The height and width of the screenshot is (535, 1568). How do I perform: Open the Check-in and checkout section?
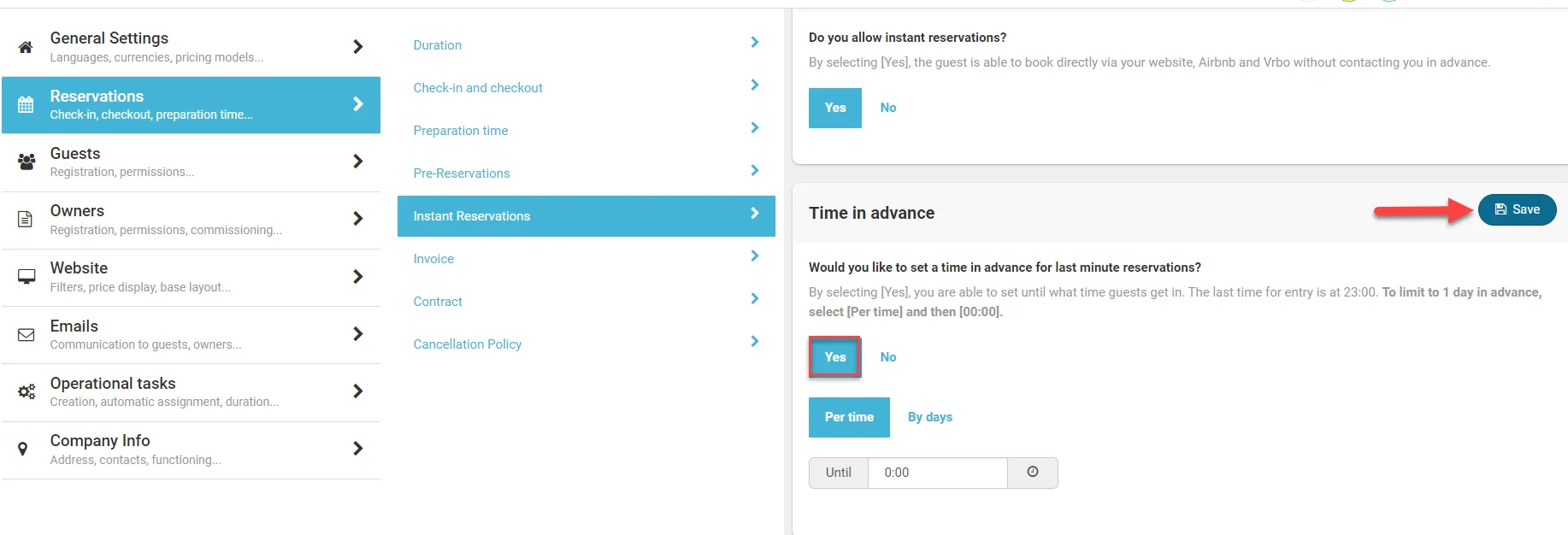[478, 88]
